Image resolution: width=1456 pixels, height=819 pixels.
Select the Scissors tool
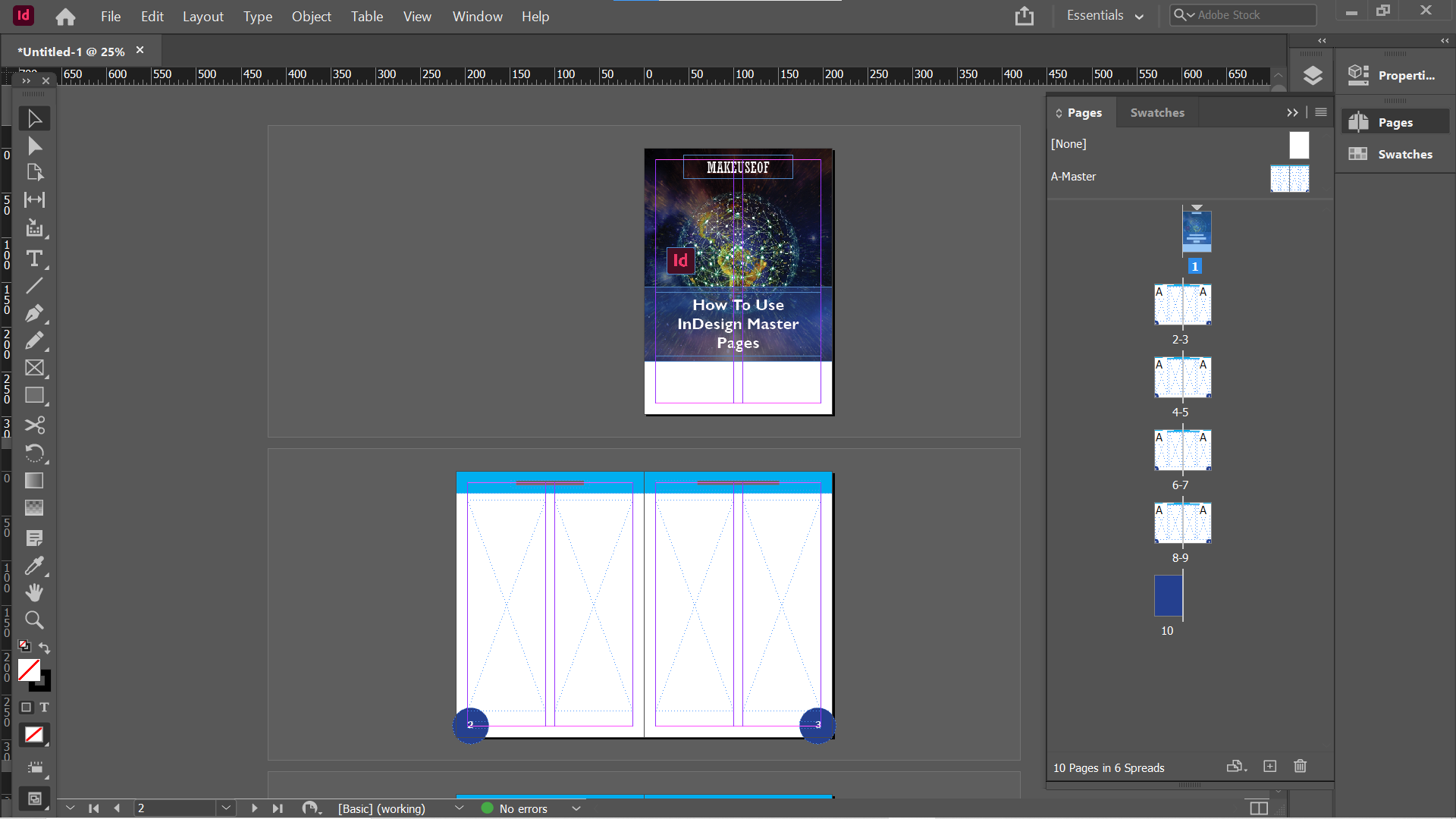pos(34,425)
